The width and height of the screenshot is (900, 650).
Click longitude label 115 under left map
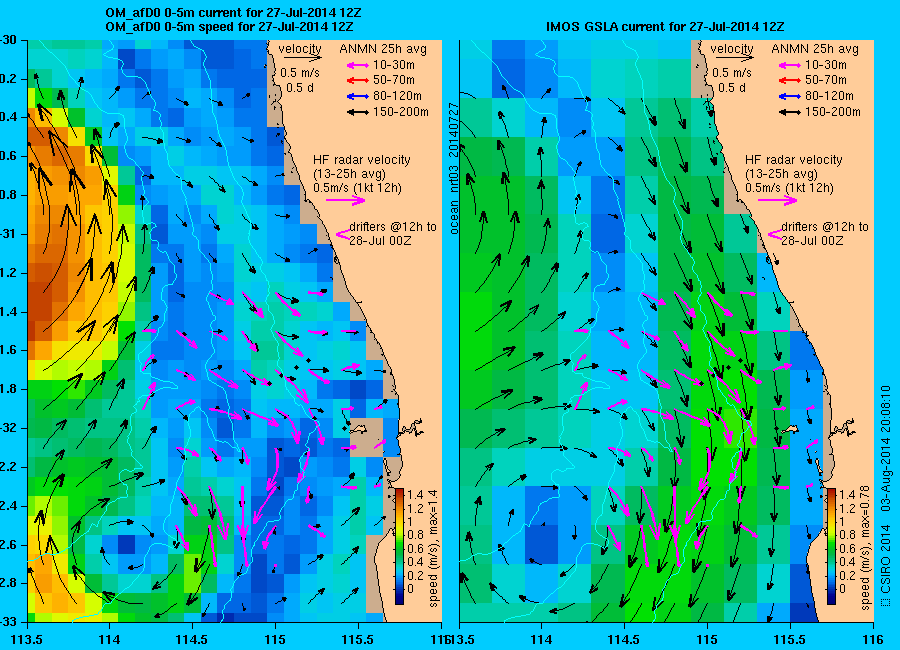(276, 640)
